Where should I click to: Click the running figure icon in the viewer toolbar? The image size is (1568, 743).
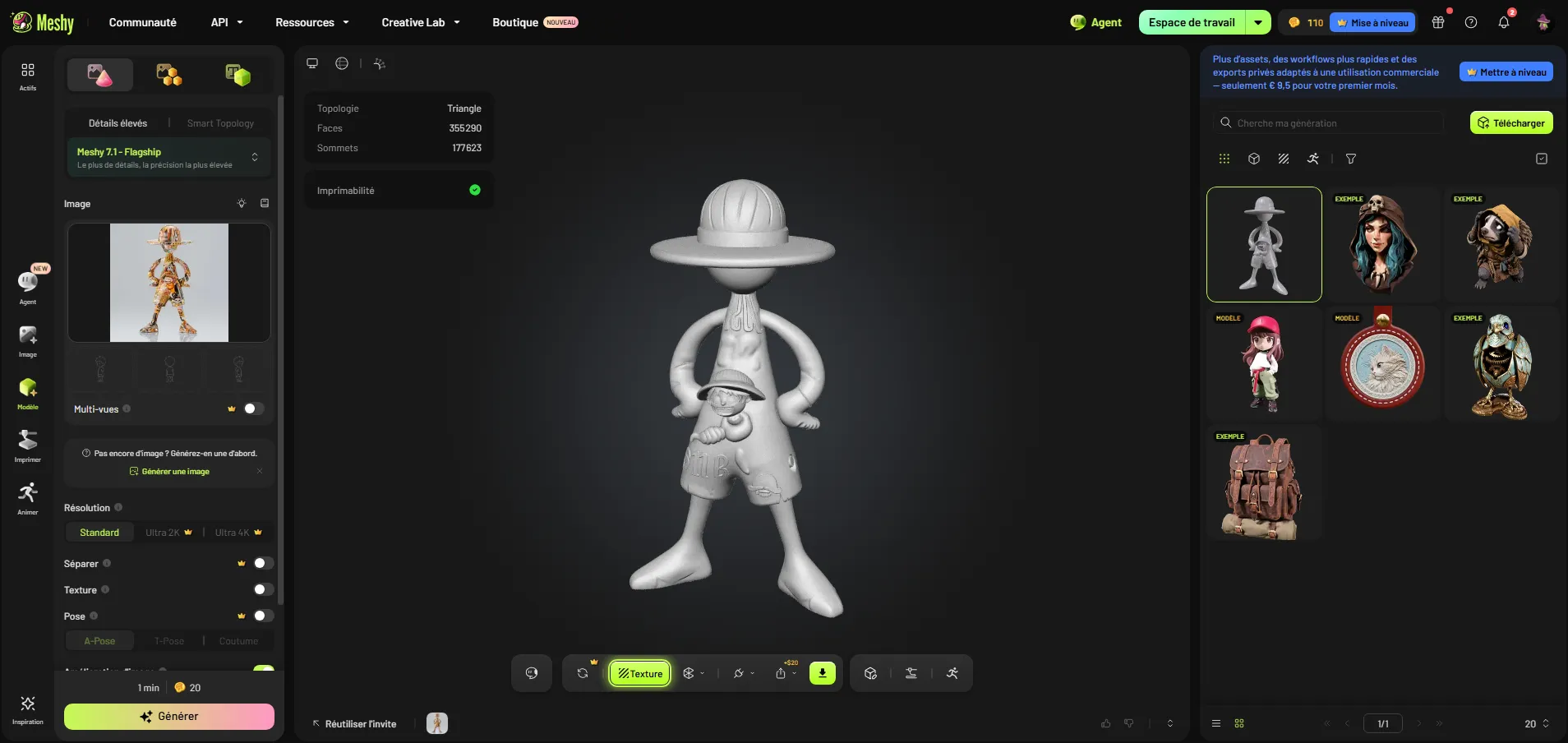pyautogui.click(x=952, y=673)
